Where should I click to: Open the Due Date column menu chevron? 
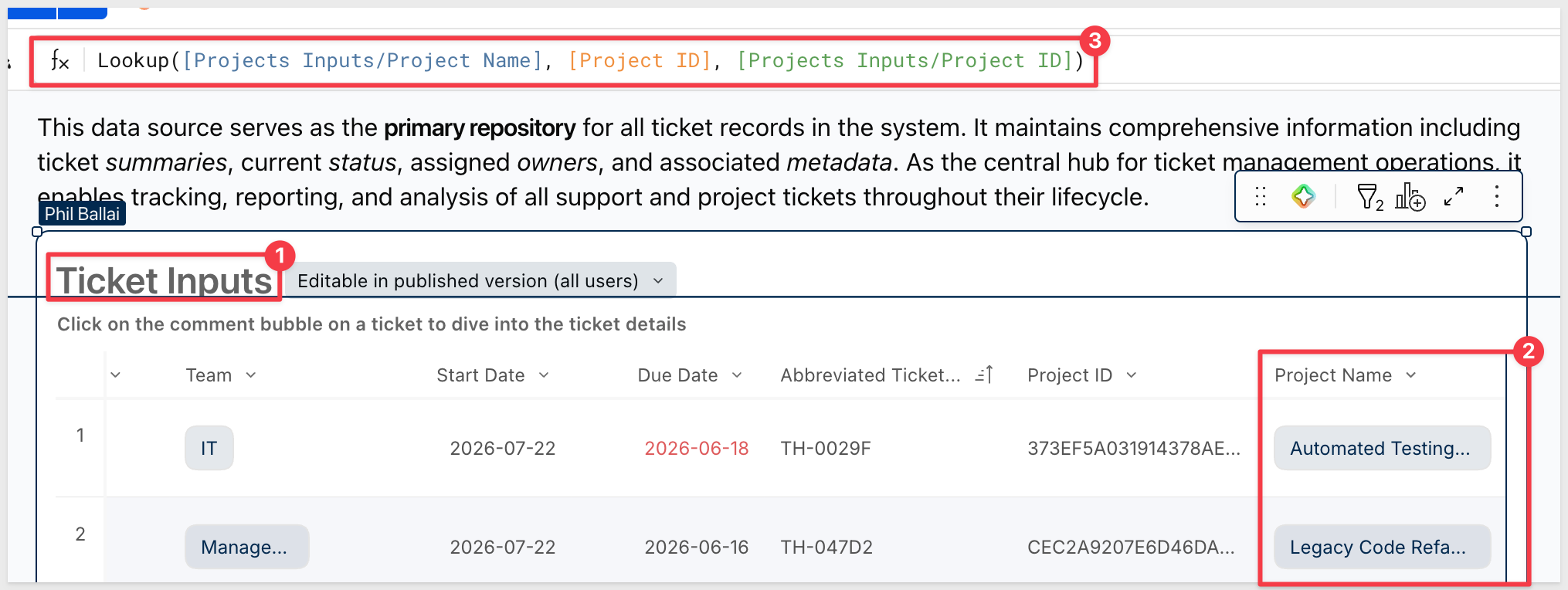tap(737, 375)
